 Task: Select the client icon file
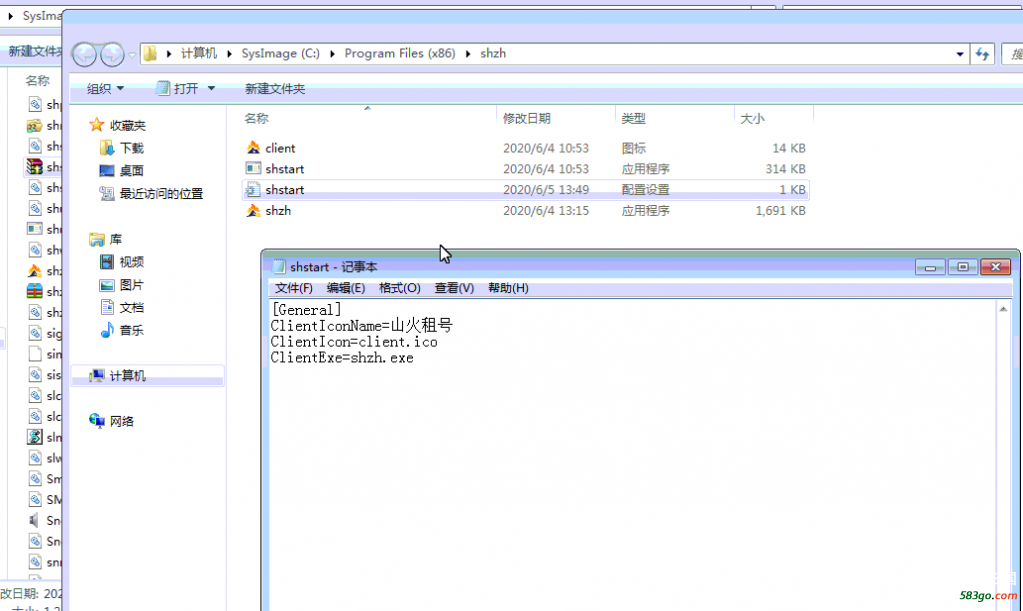253,148
